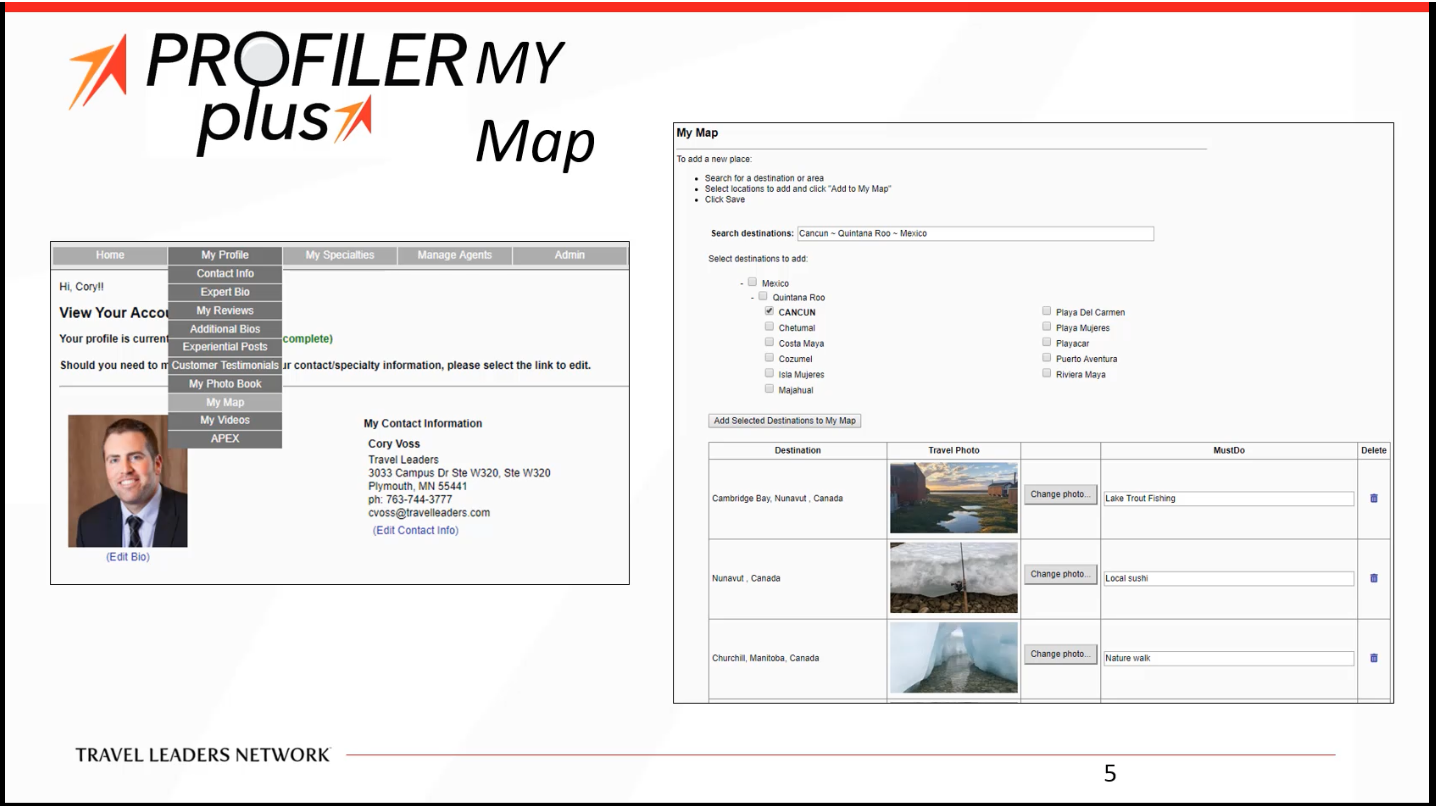The image size is (1436, 806).
Task: Open the My Specialties menu
Action: 340,255
